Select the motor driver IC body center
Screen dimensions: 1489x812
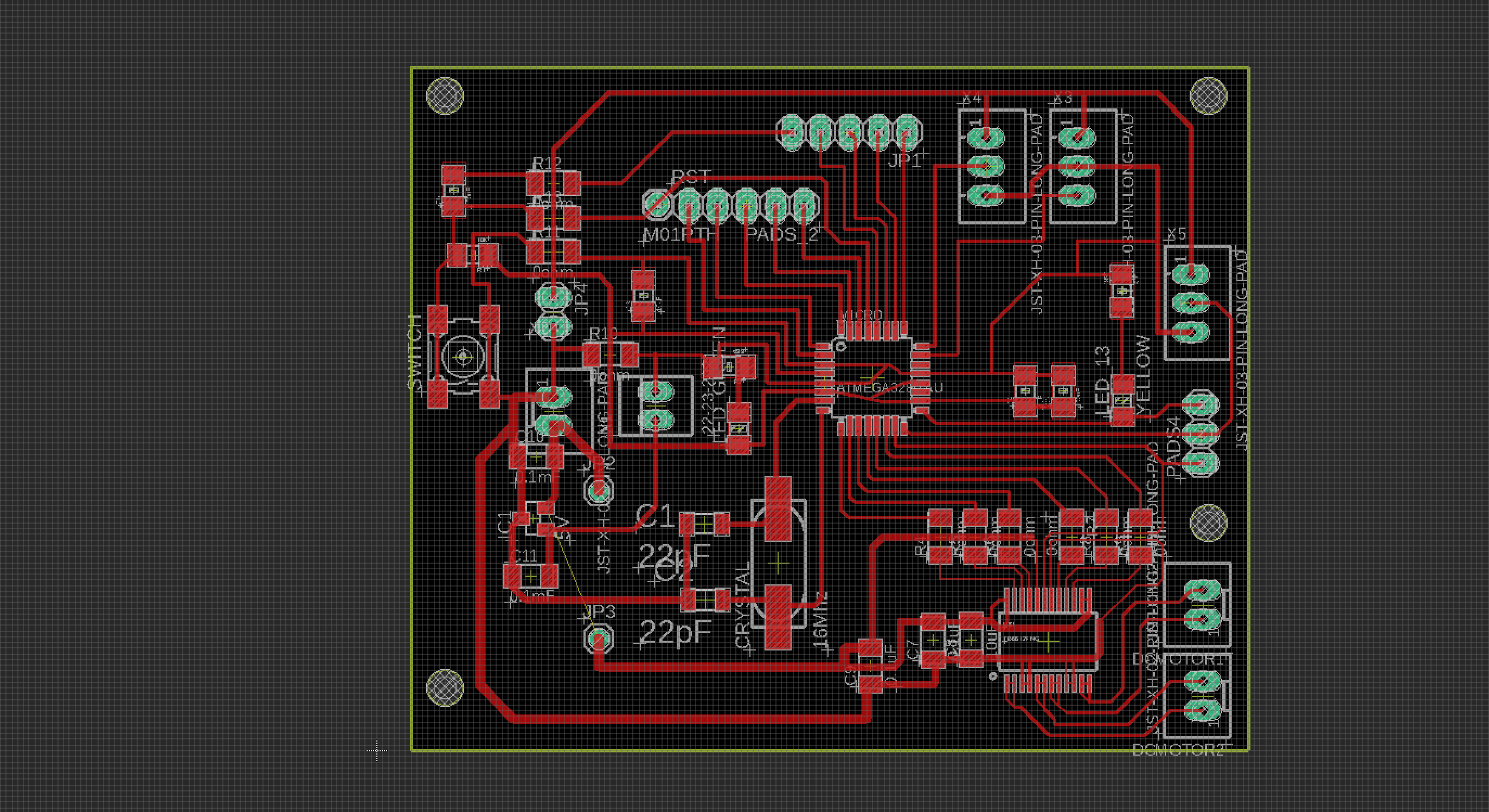pyautogui.click(x=1049, y=641)
